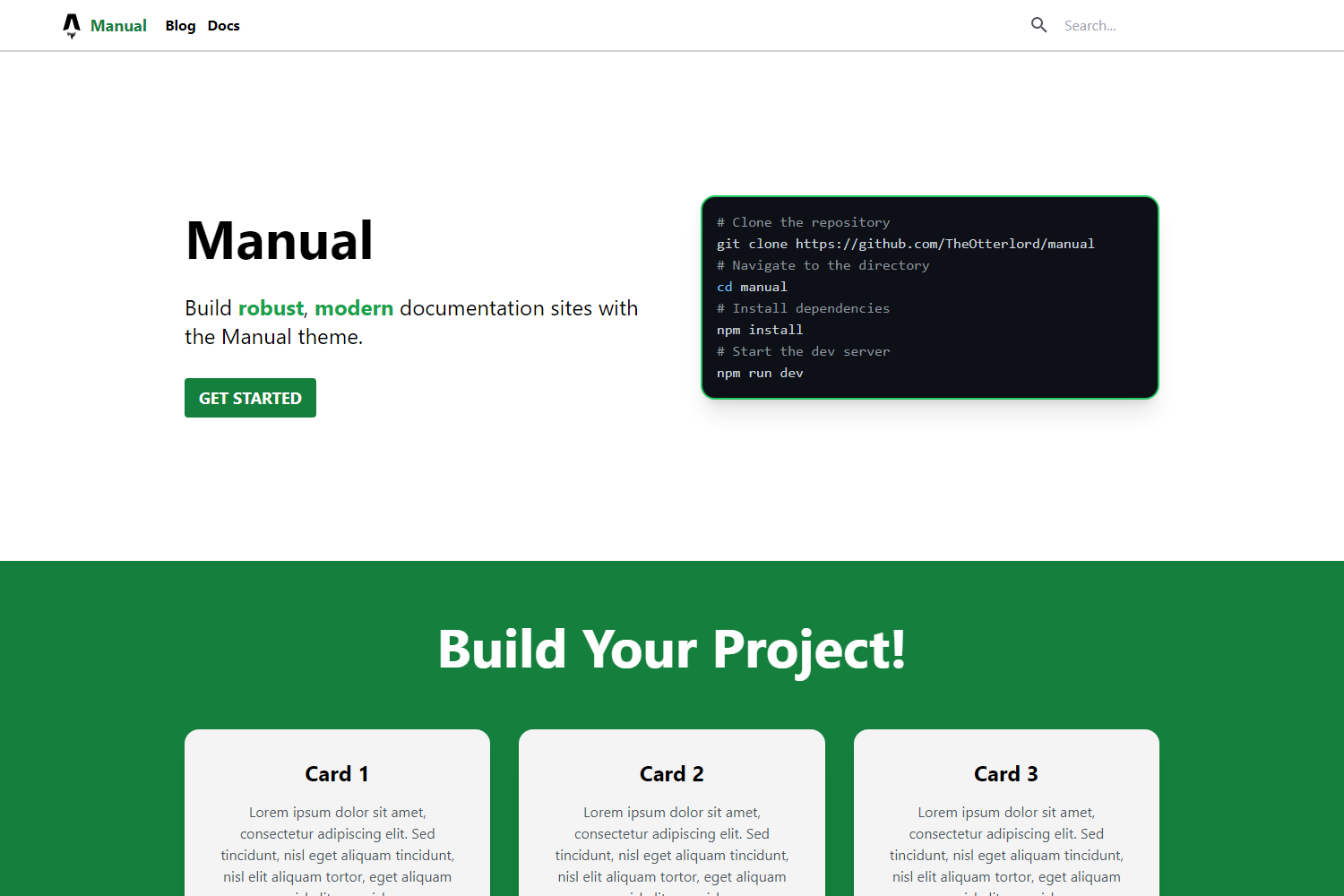
Task: Click the cd manual command in the snippet
Action: [x=752, y=286]
